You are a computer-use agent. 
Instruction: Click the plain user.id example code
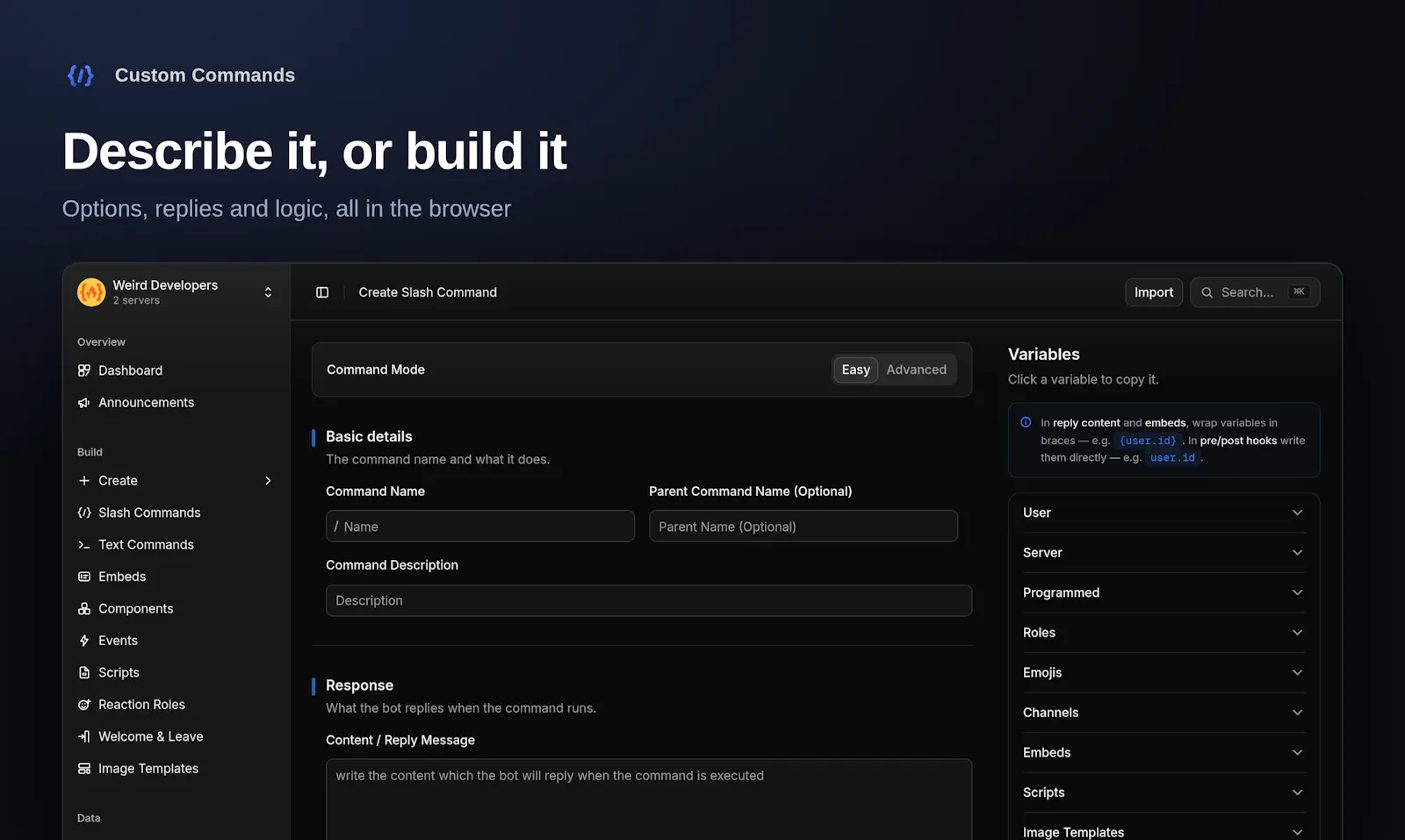(1172, 457)
